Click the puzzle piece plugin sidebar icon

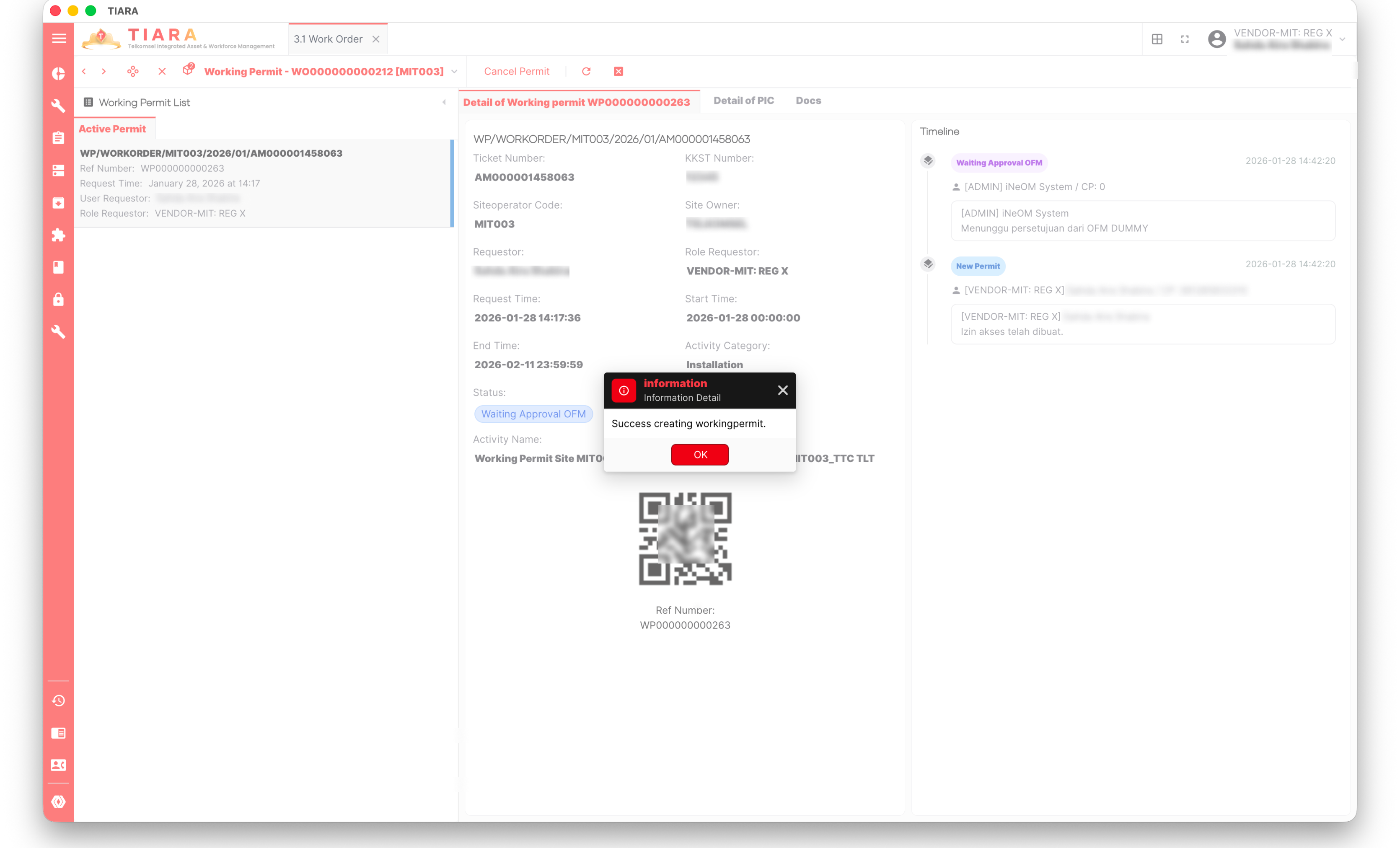pyautogui.click(x=59, y=235)
